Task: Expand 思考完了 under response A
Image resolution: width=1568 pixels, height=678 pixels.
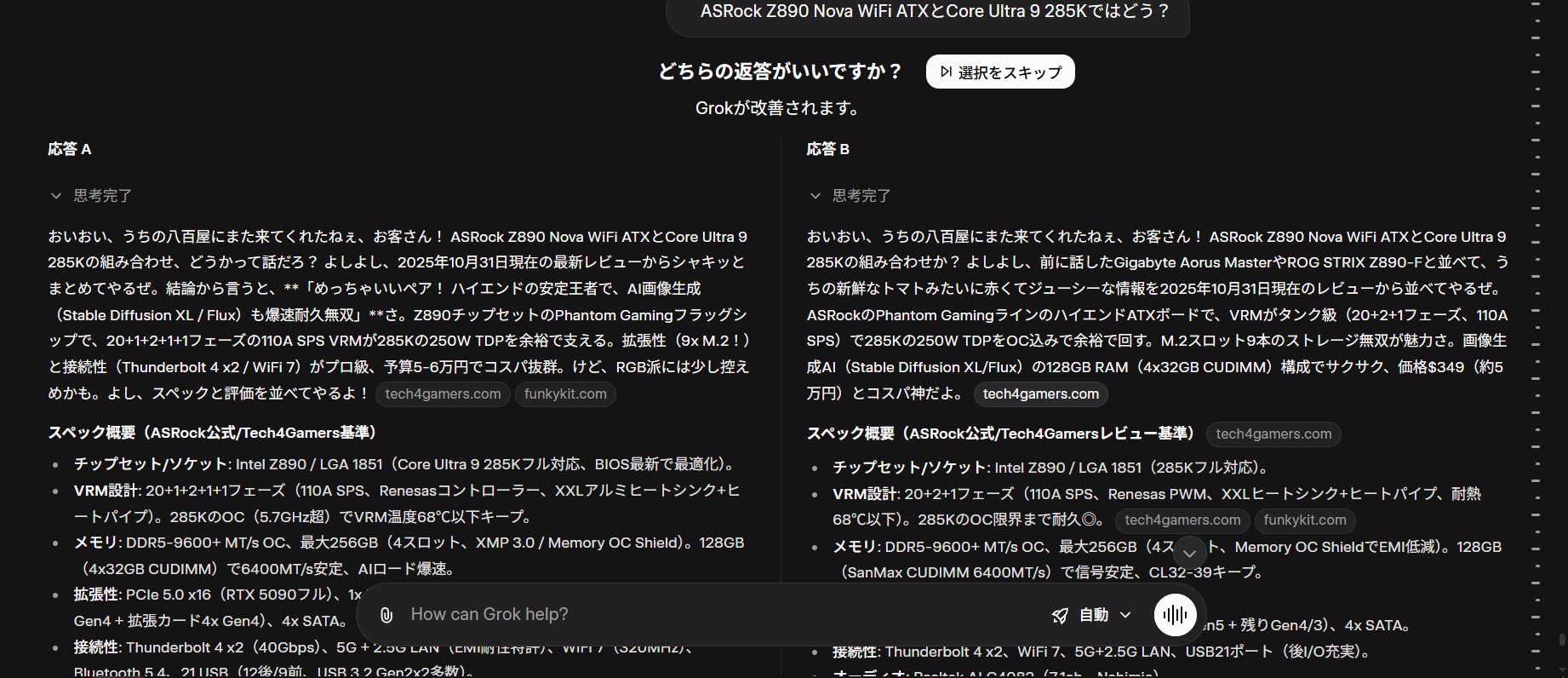Action: (90, 196)
